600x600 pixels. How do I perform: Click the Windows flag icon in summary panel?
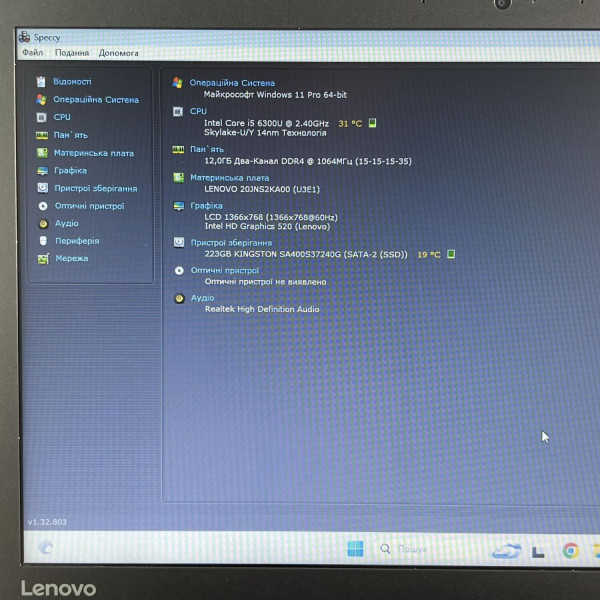click(177, 82)
